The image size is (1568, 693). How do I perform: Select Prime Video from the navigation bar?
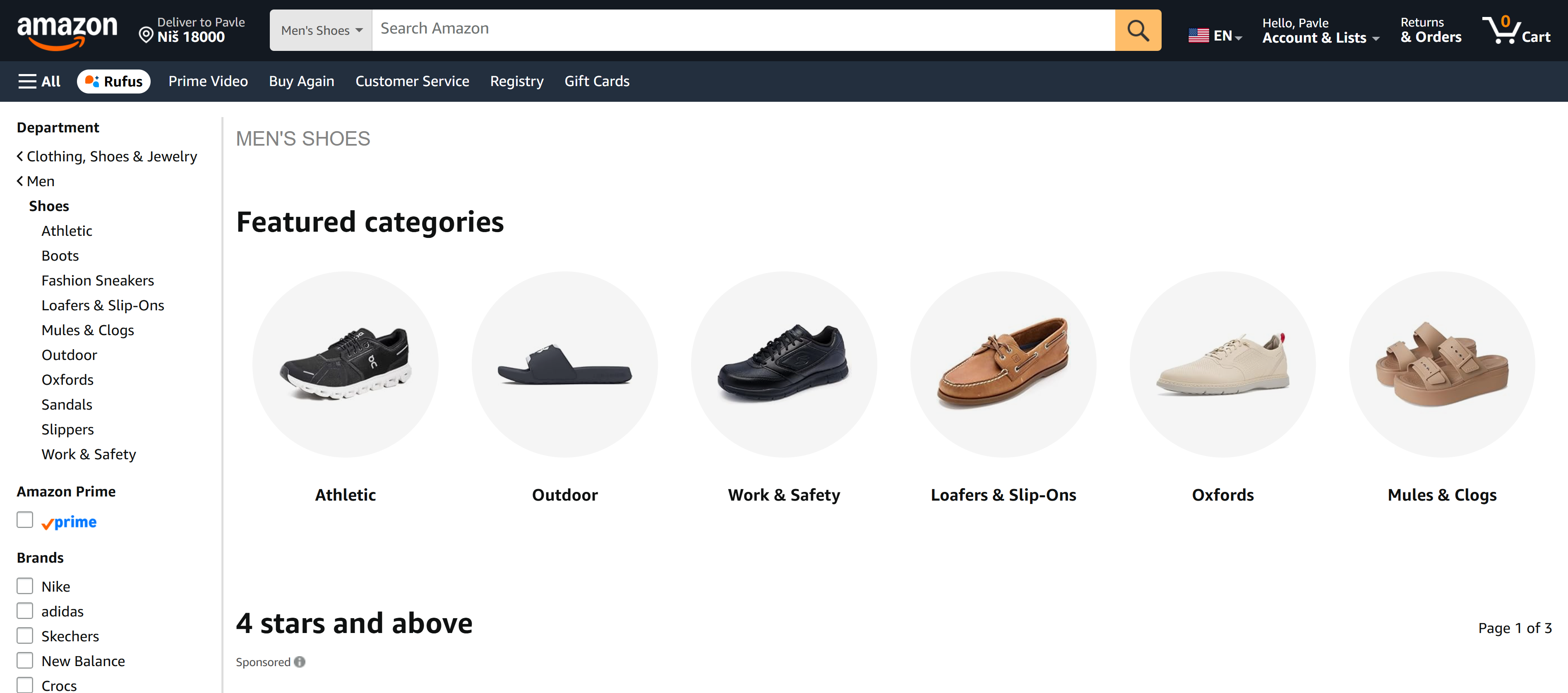click(208, 81)
